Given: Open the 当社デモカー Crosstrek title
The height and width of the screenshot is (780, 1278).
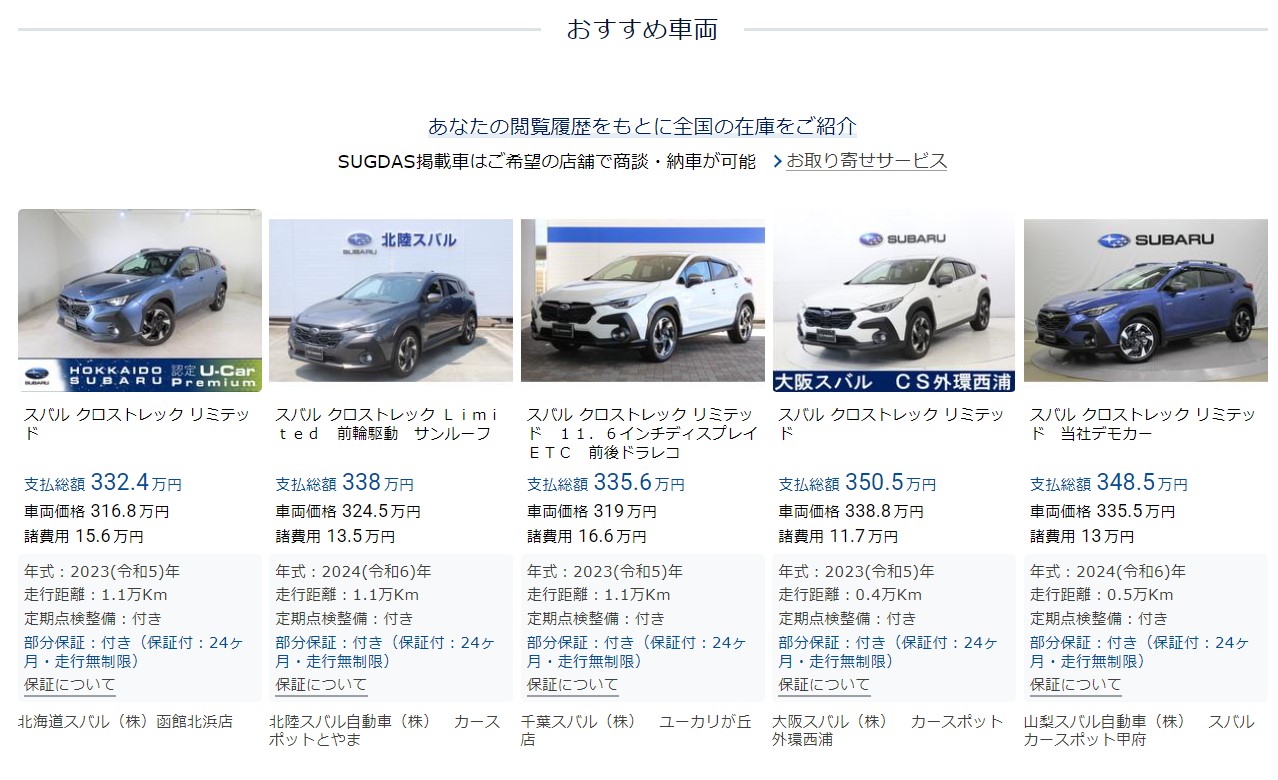Looking at the screenshot, I should pos(1142,424).
